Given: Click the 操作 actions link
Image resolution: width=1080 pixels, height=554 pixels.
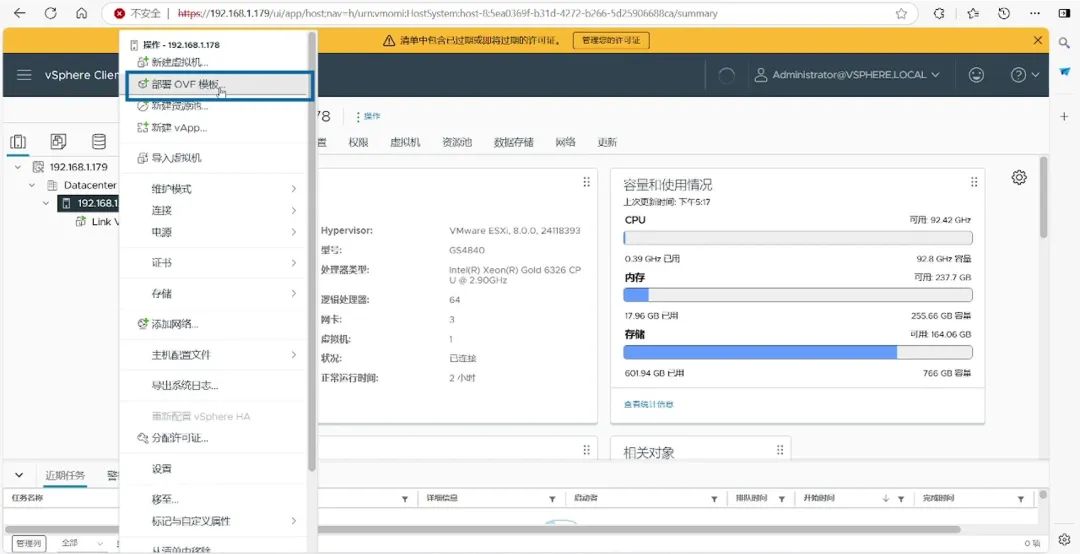Looking at the screenshot, I should click(x=368, y=116).
